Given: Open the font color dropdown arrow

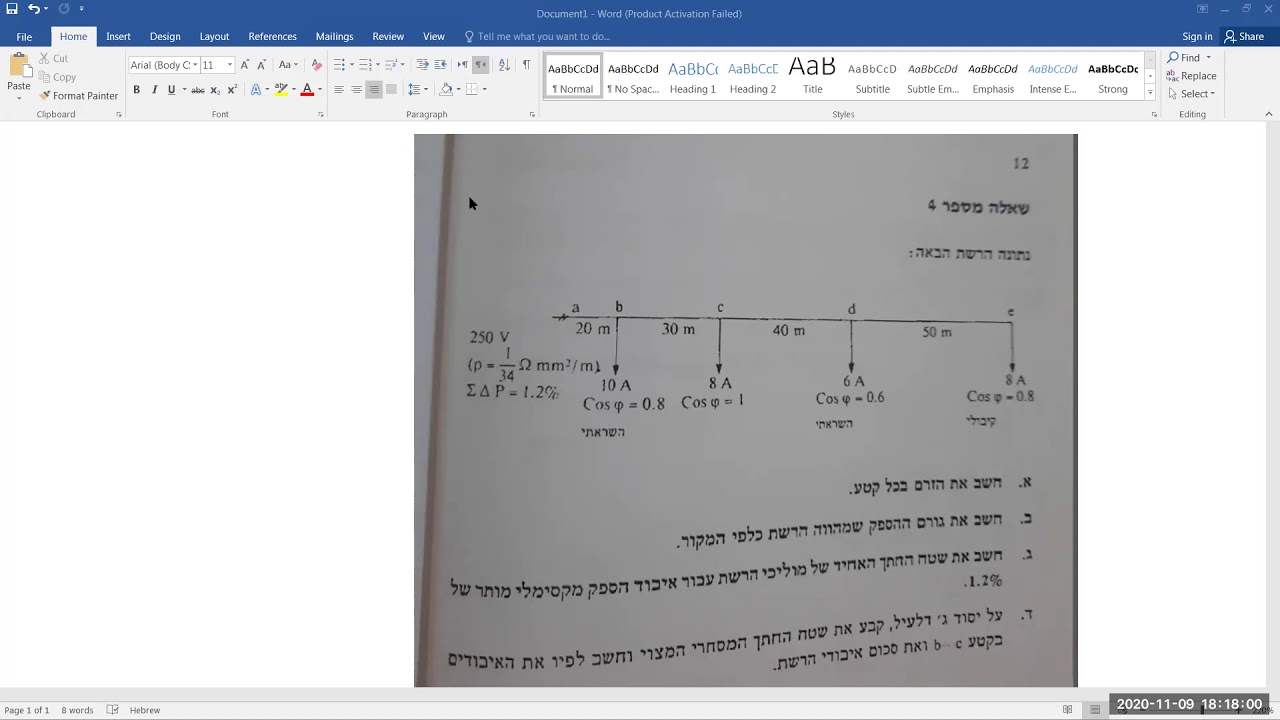Looking at the screenshot, I should [x=319, y=90].
